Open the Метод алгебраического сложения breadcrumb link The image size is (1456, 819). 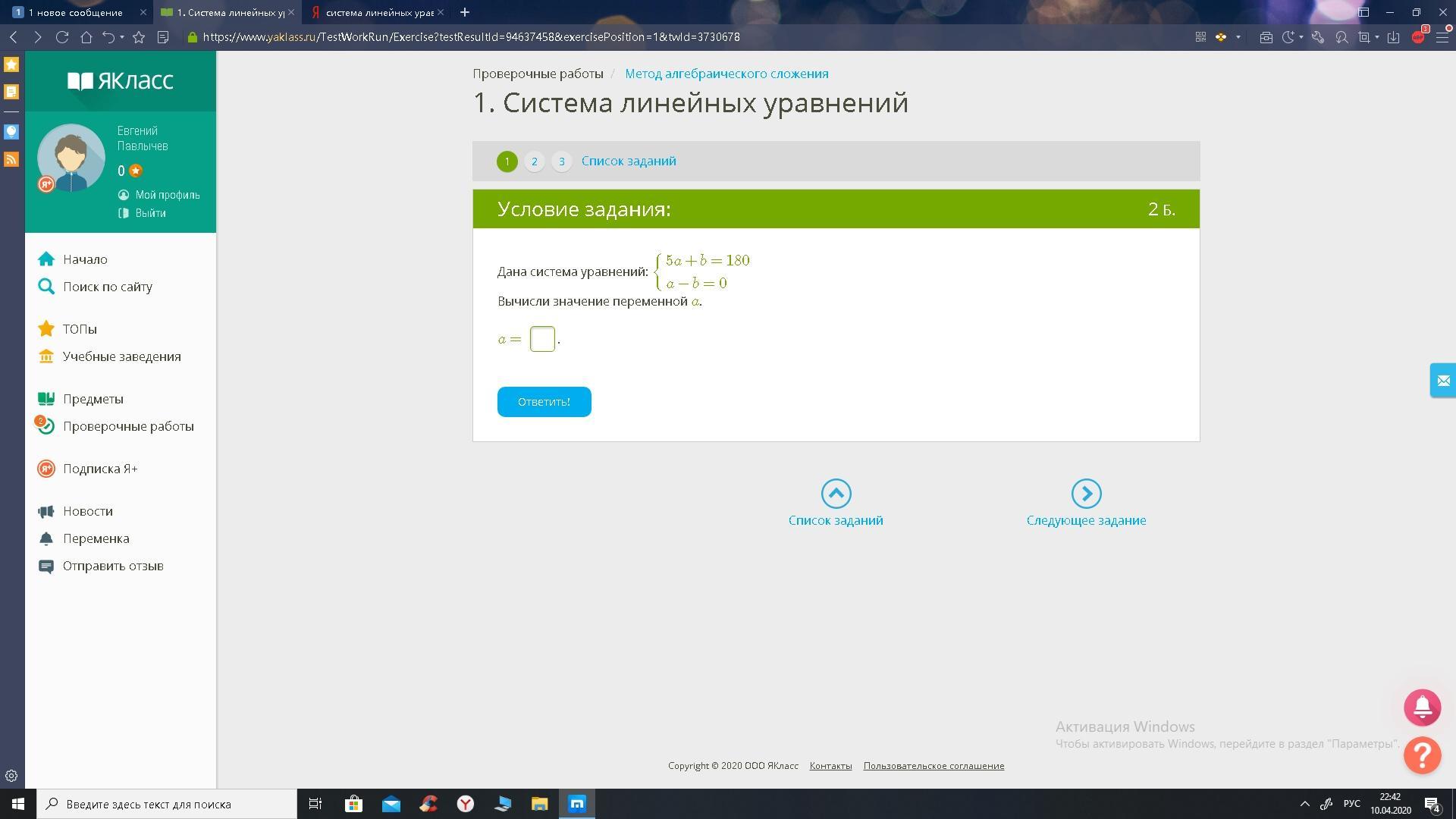click(726, 74)
